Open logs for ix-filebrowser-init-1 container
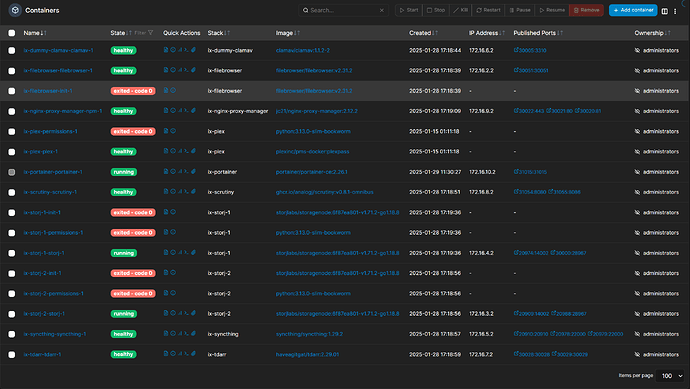This screenshot has width=690, height=389. pos(166,90)
